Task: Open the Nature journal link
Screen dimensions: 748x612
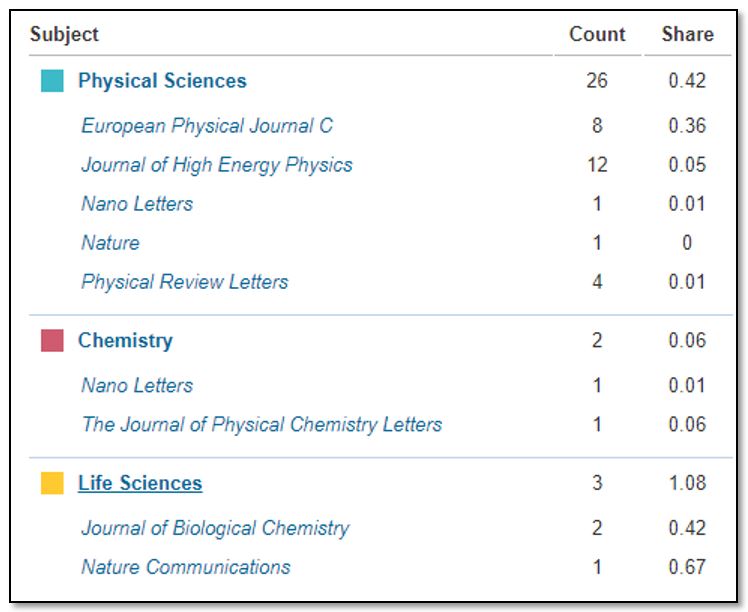Action: coord(111,243)
